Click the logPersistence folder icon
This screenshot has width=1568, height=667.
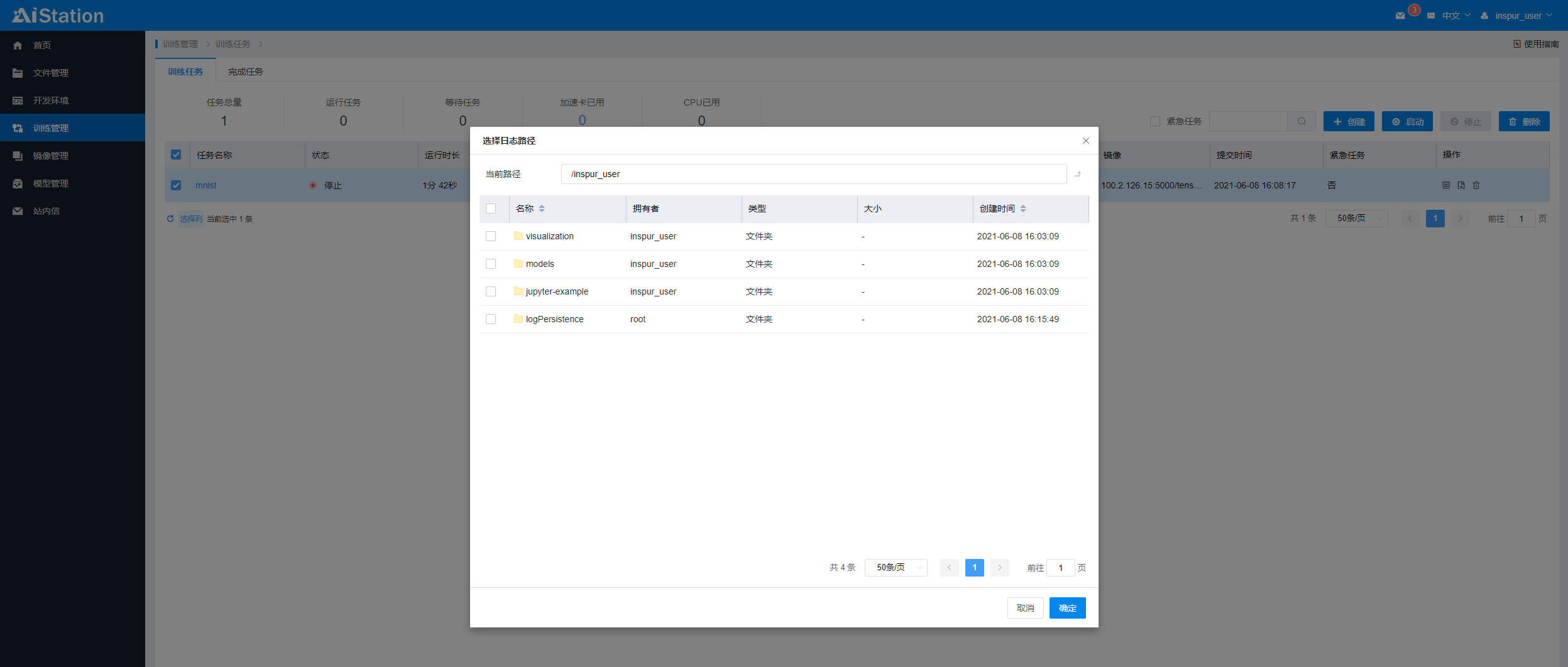(518, 319)
